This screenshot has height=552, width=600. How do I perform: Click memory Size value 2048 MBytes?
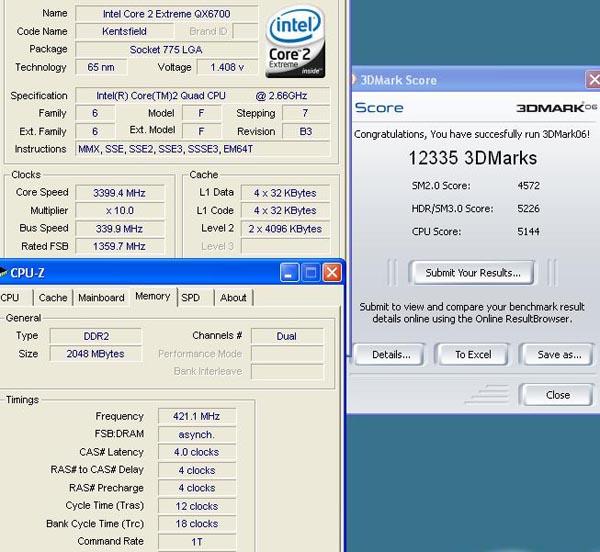[96, 354]
